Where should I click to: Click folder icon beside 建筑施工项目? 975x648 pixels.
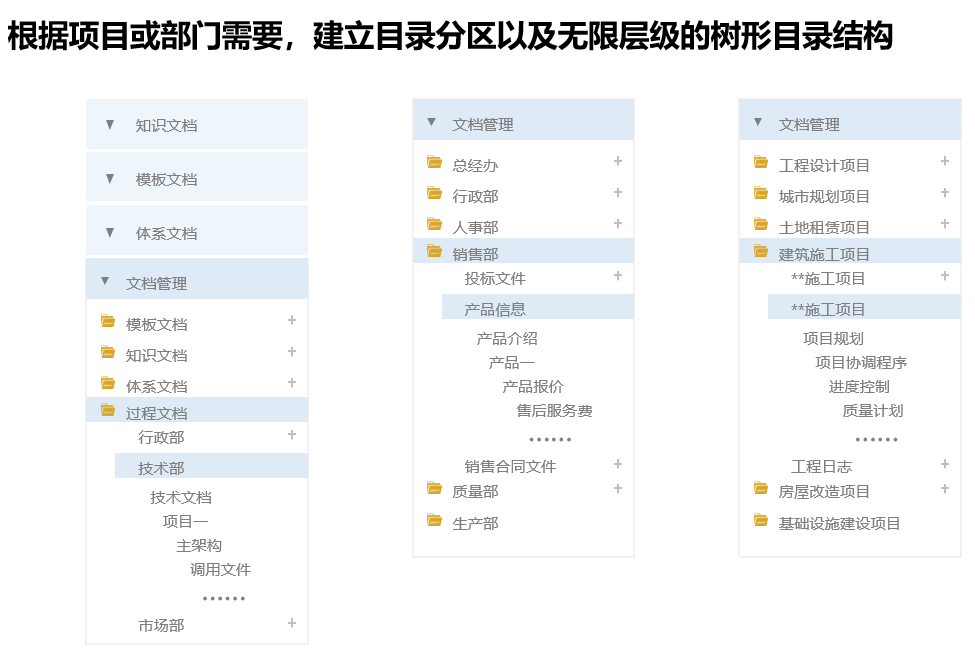(760, 251)
